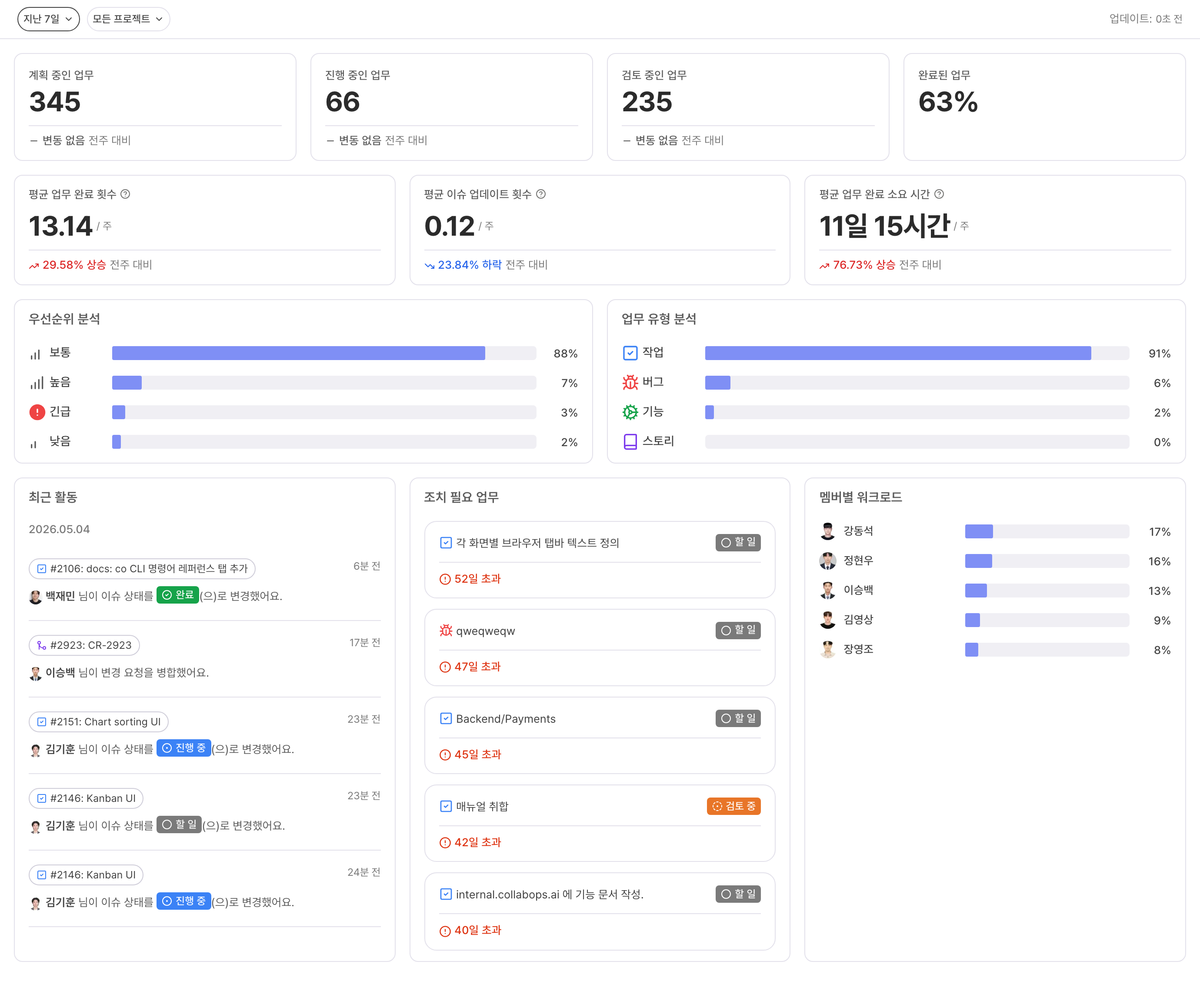Open #2146 Kanban UI chip from 23분 전
The width and height of the screenshot is (1200, 1008).
pos(86,798)
